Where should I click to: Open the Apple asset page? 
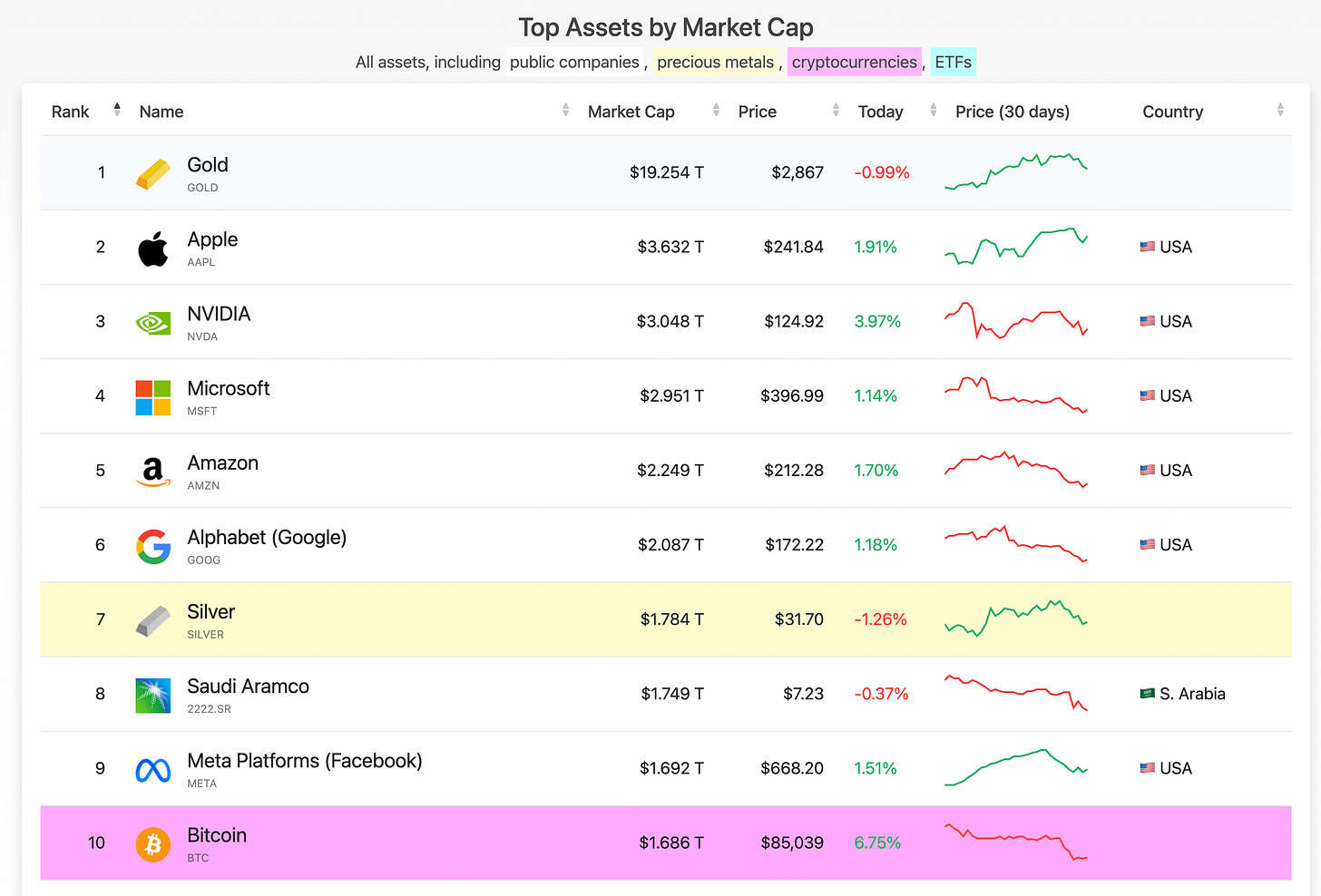point(212,239)
